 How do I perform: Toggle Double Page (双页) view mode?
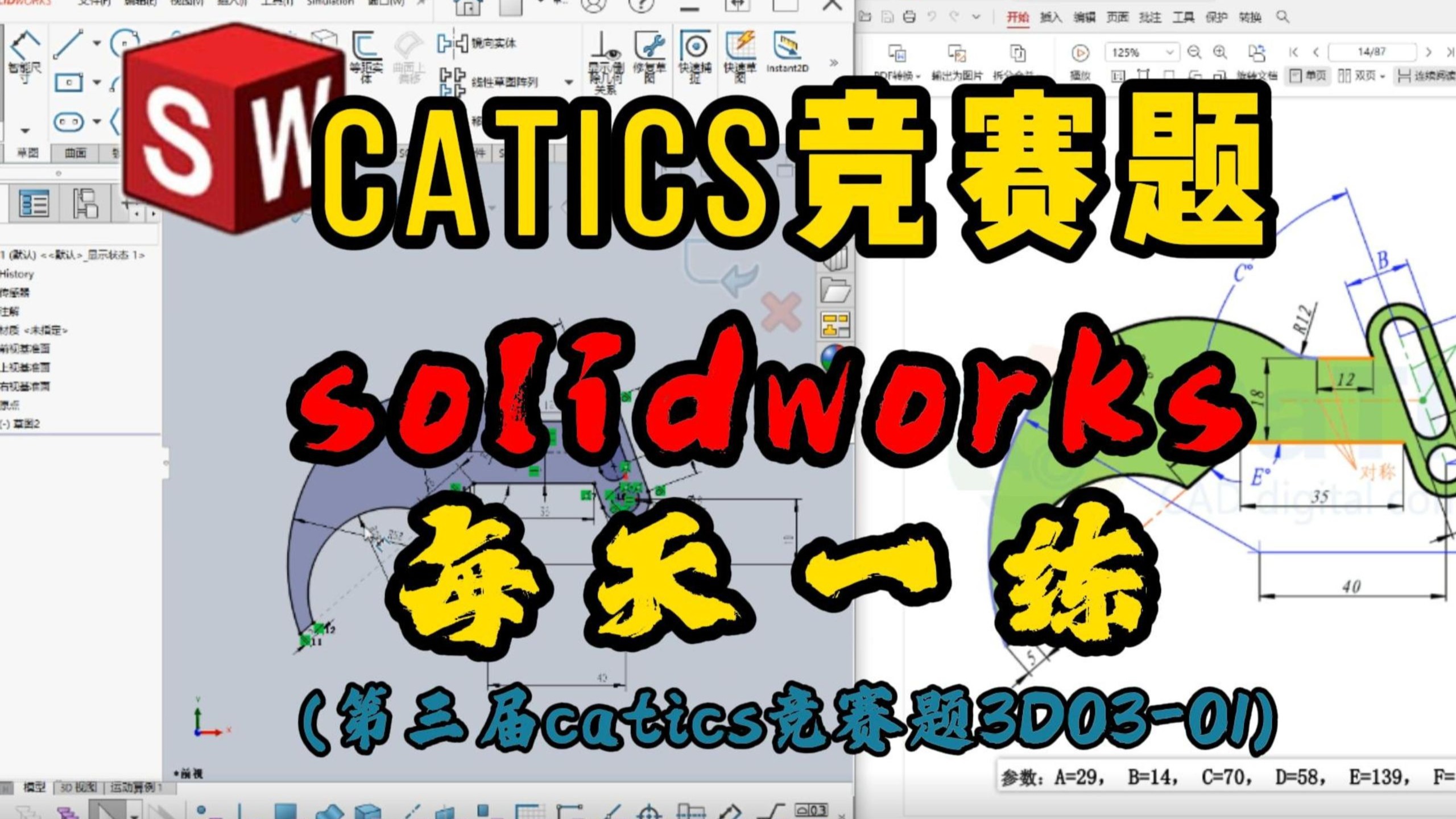click(x=1357, y=76)
